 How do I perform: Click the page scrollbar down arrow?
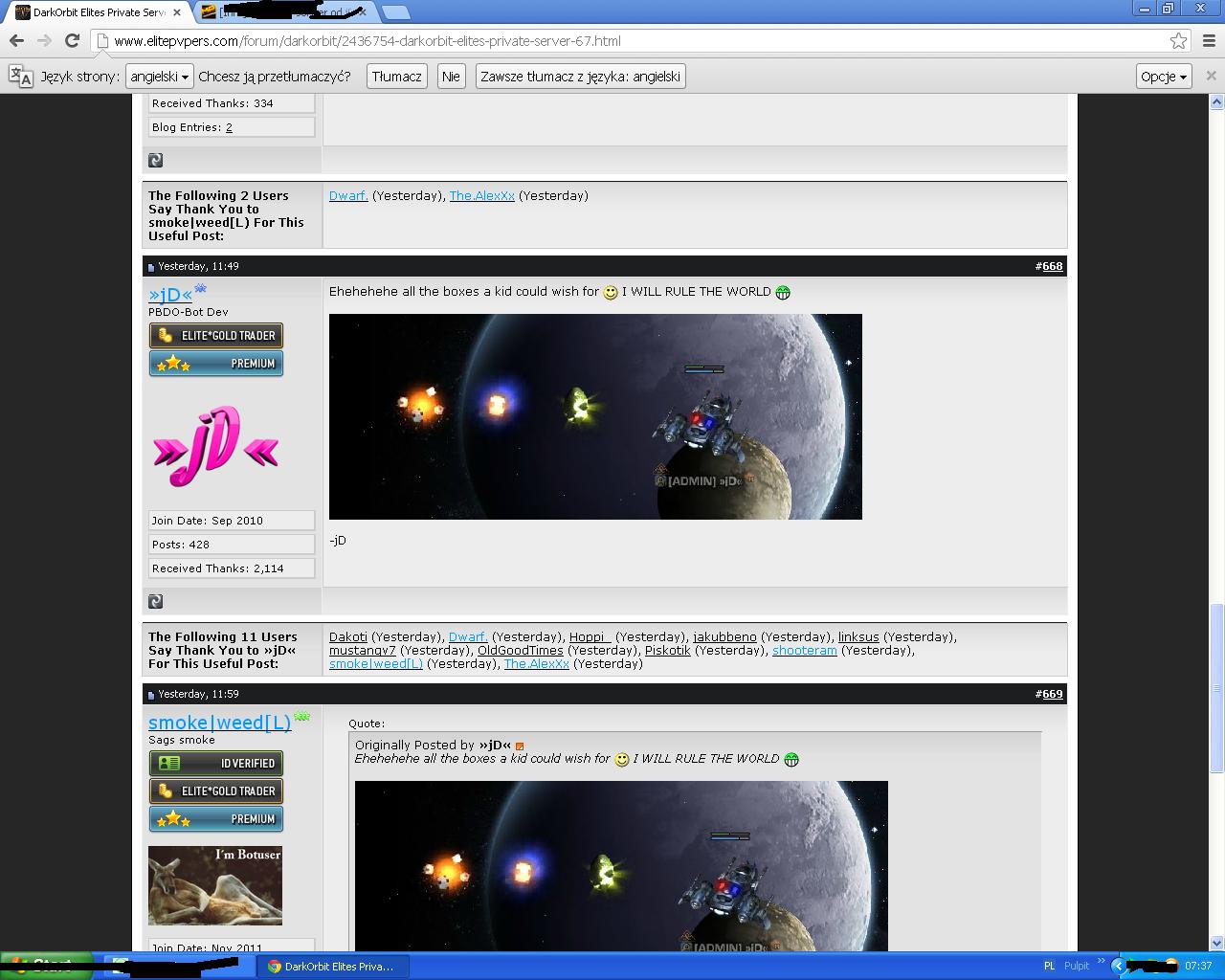(1217, 943)
